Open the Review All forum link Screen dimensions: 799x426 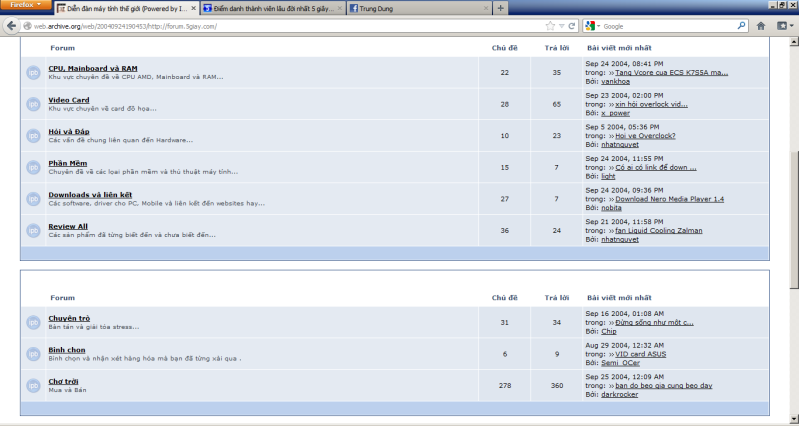[x=68, y=226]
